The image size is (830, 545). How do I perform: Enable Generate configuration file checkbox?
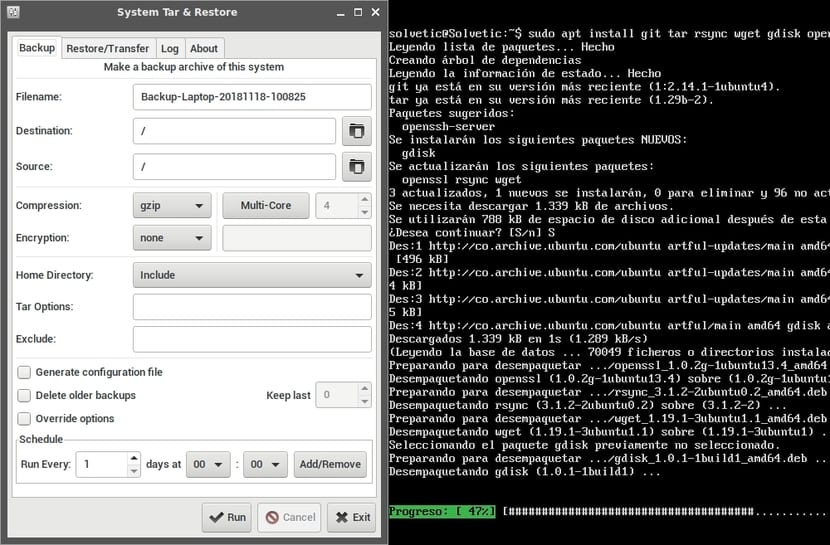pos(24,372)
